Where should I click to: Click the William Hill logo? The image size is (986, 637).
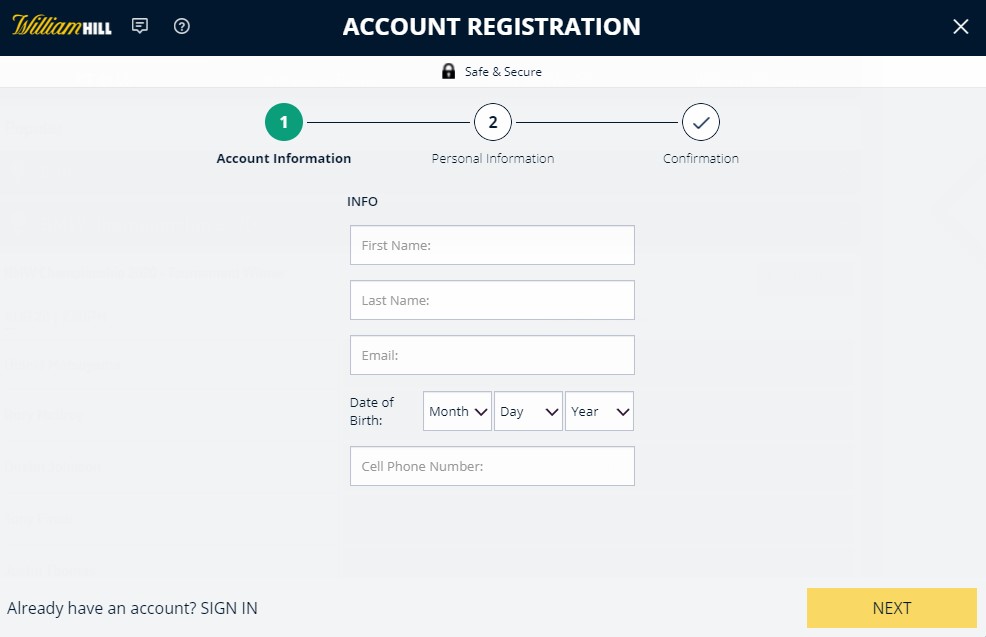coord(62,26)
